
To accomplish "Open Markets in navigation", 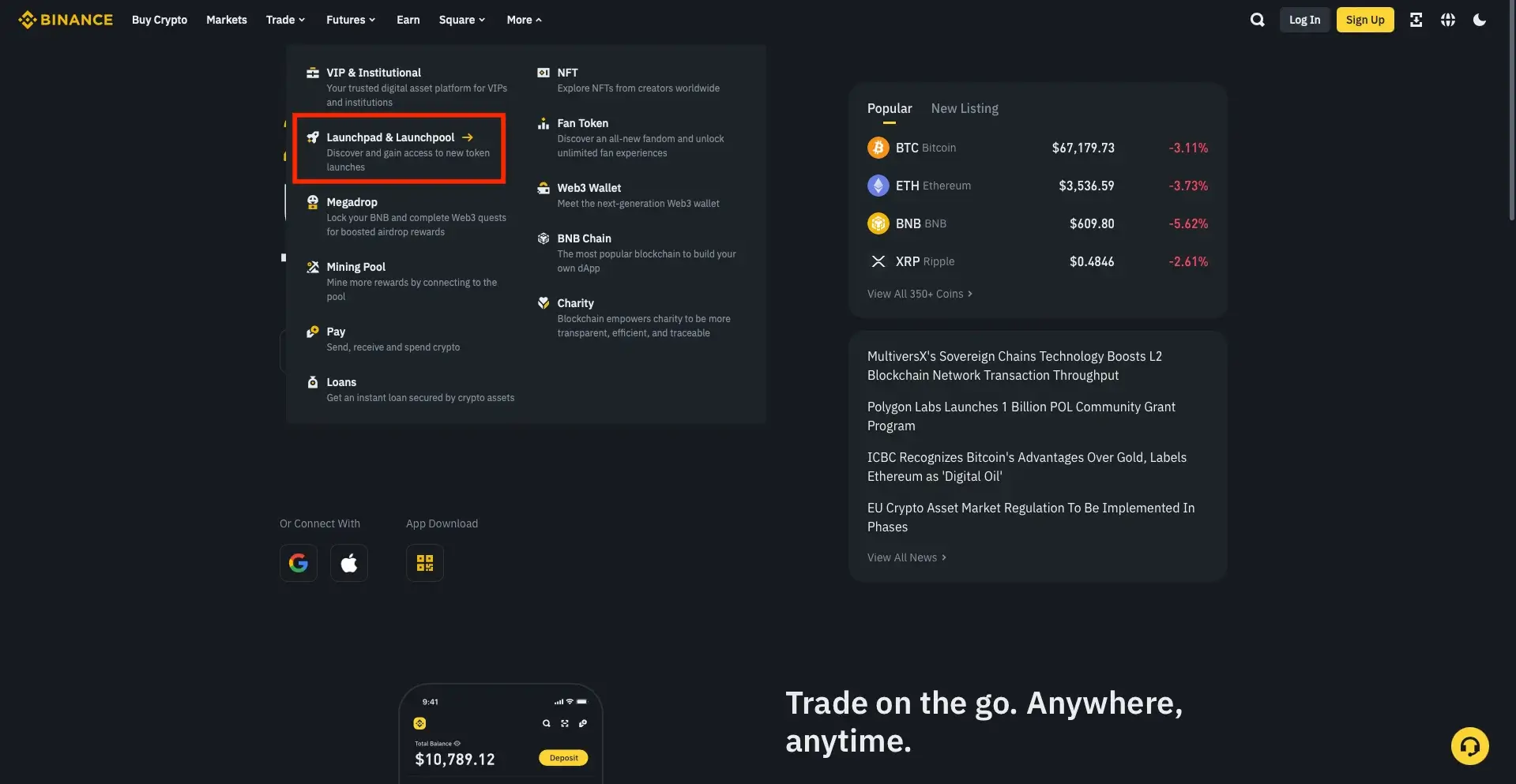I will point(227,20).
